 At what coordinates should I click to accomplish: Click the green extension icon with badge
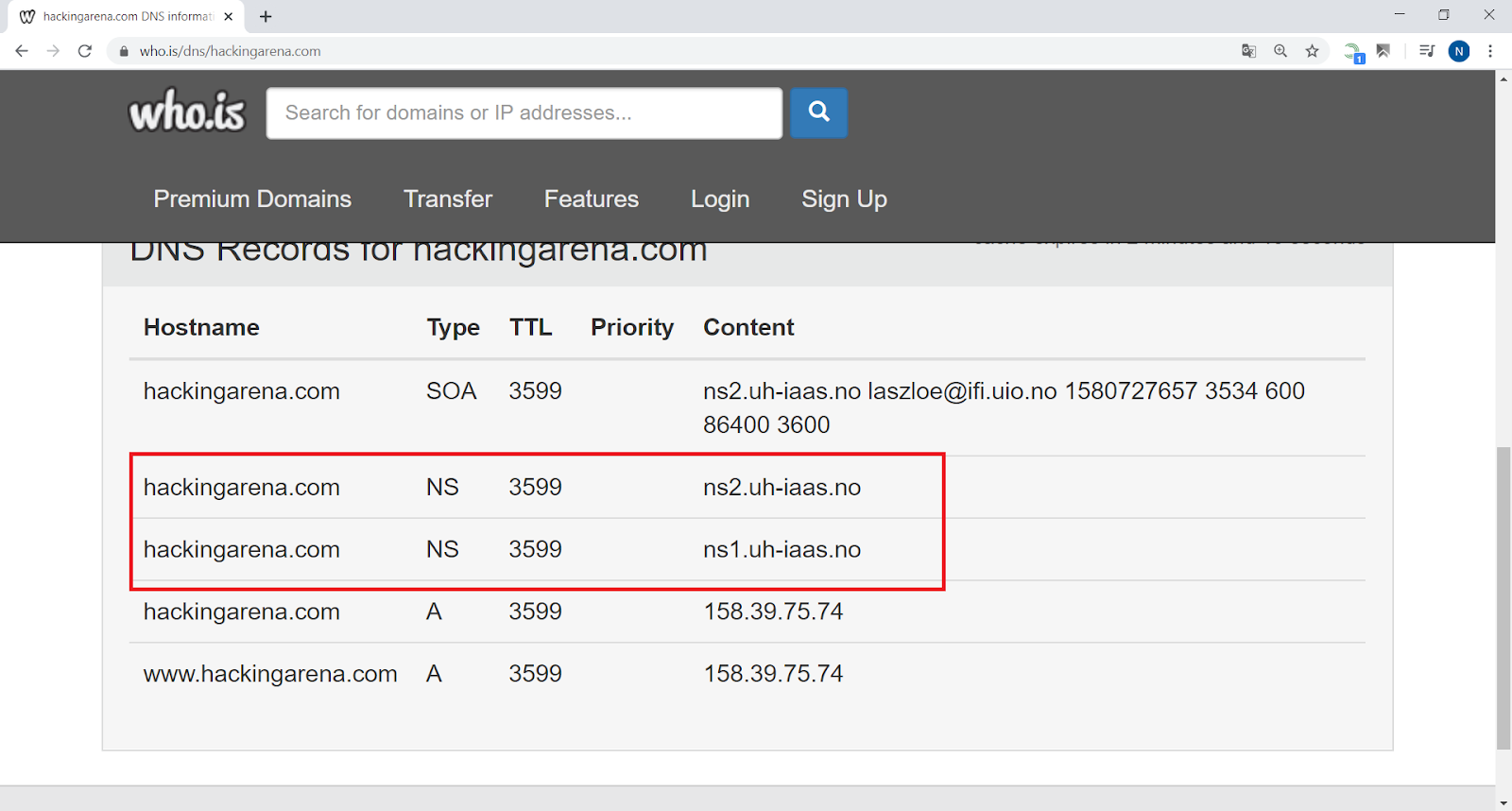pos(1354,52)
